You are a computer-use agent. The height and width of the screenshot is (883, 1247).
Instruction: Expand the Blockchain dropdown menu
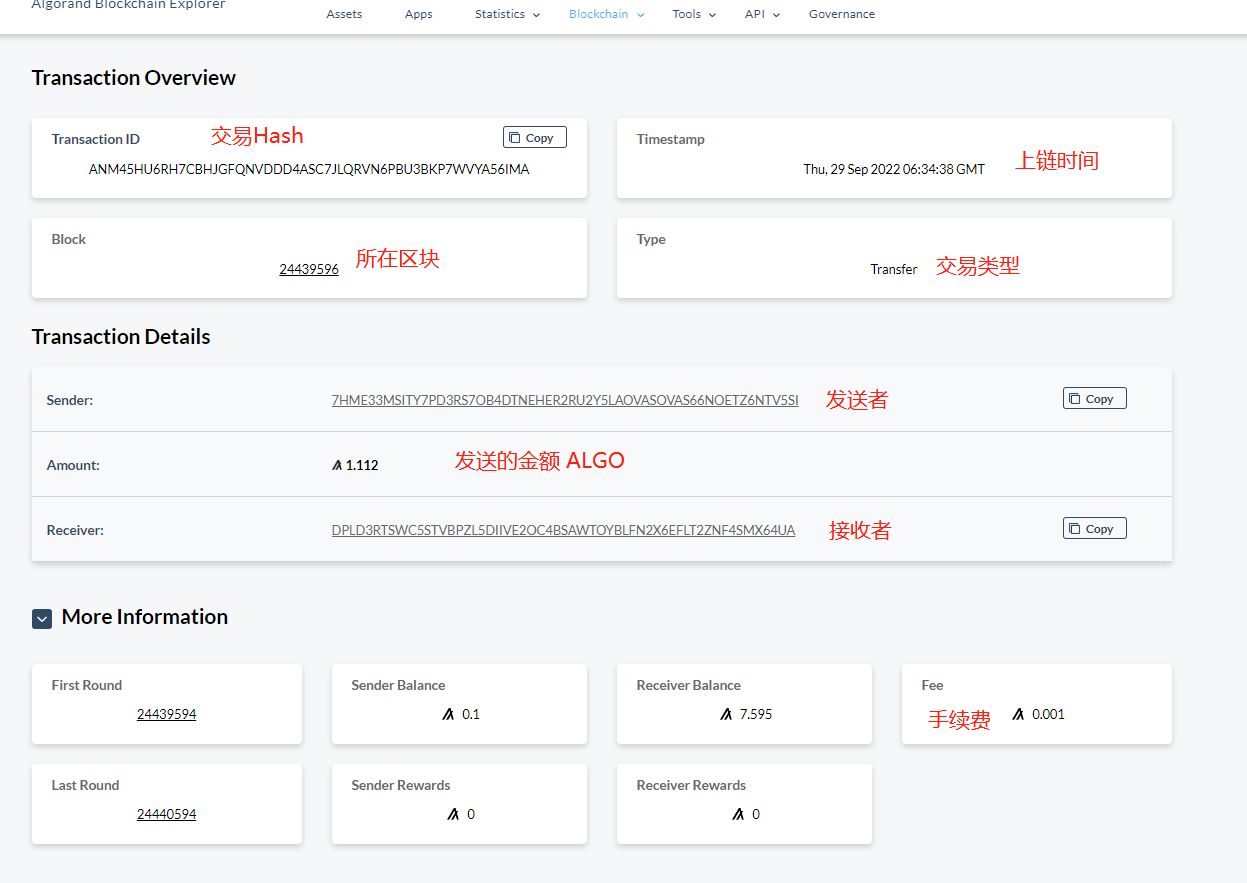tap(606, 14)
